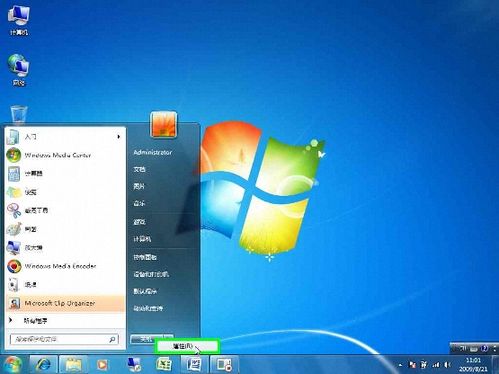
Task: Choose Properties (R) in the context menu
Action: coord(187,346)
